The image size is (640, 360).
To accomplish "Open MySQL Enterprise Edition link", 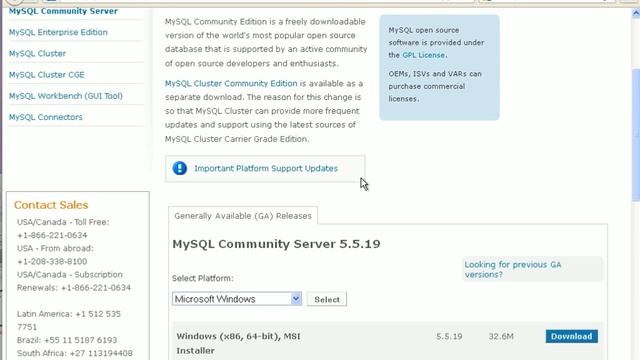I will pyautogui.click(x=58, y=32).
